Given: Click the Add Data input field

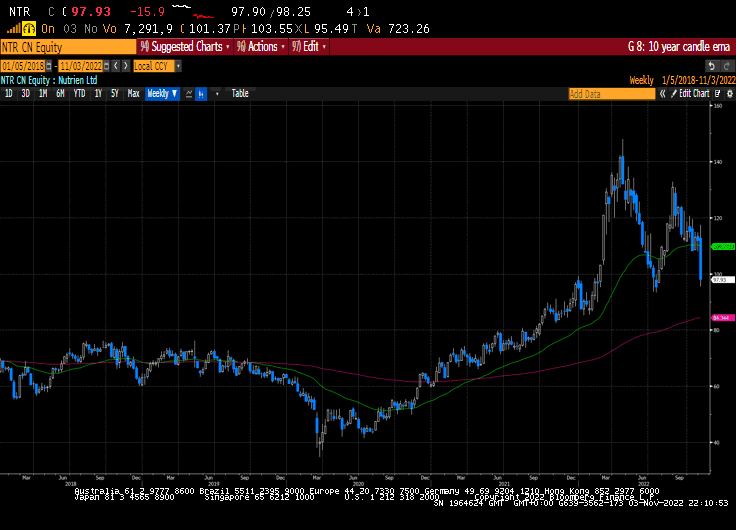Looking at the screenshot, I should tap(612, 94).
